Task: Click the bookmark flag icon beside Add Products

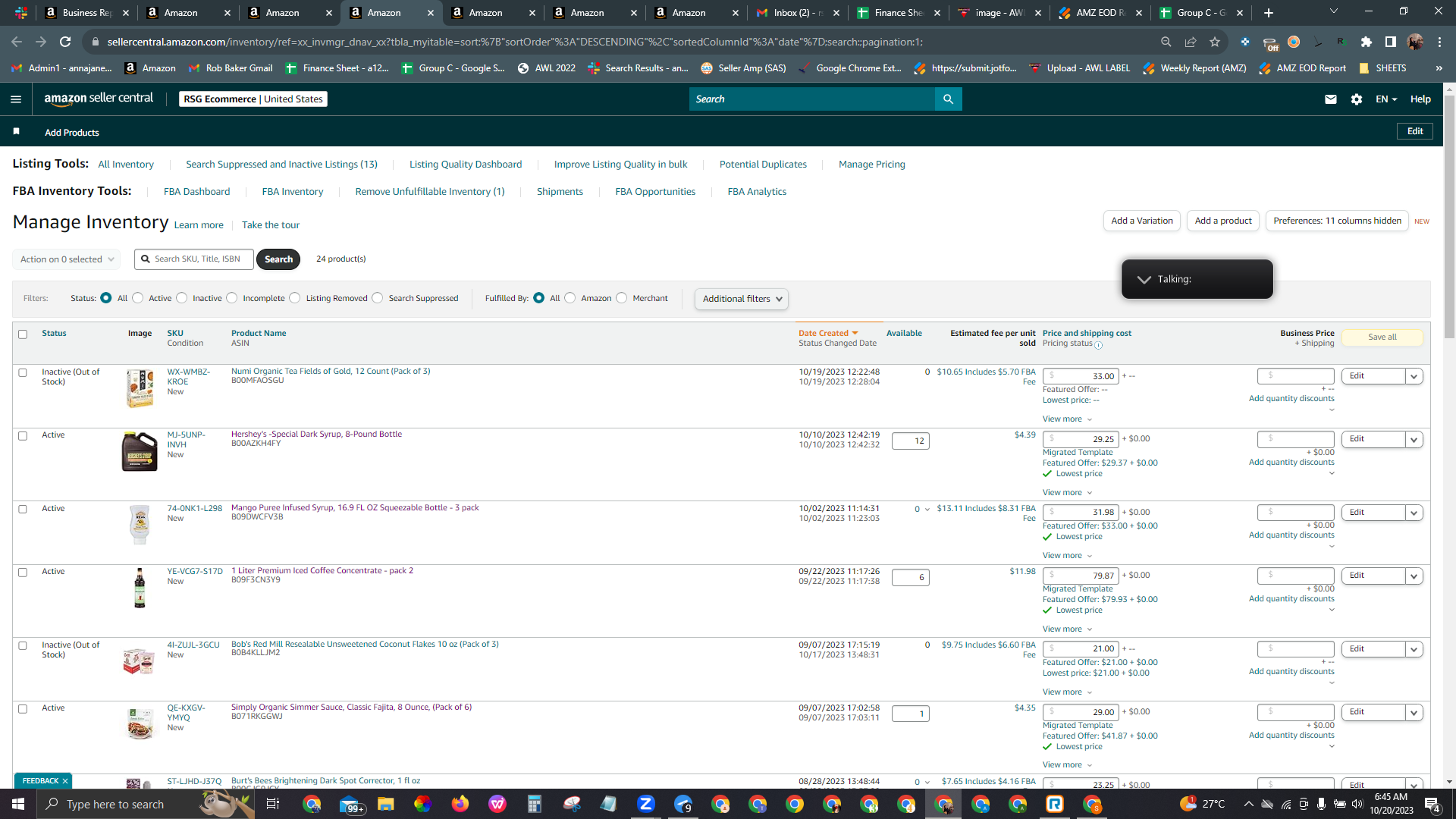Action: click(x=17, y=132)
